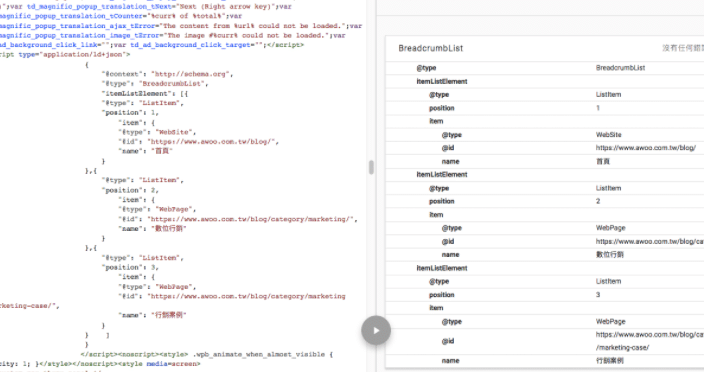Click the style media=screen code line
704x372 pixels.
[x=100, y=364]
